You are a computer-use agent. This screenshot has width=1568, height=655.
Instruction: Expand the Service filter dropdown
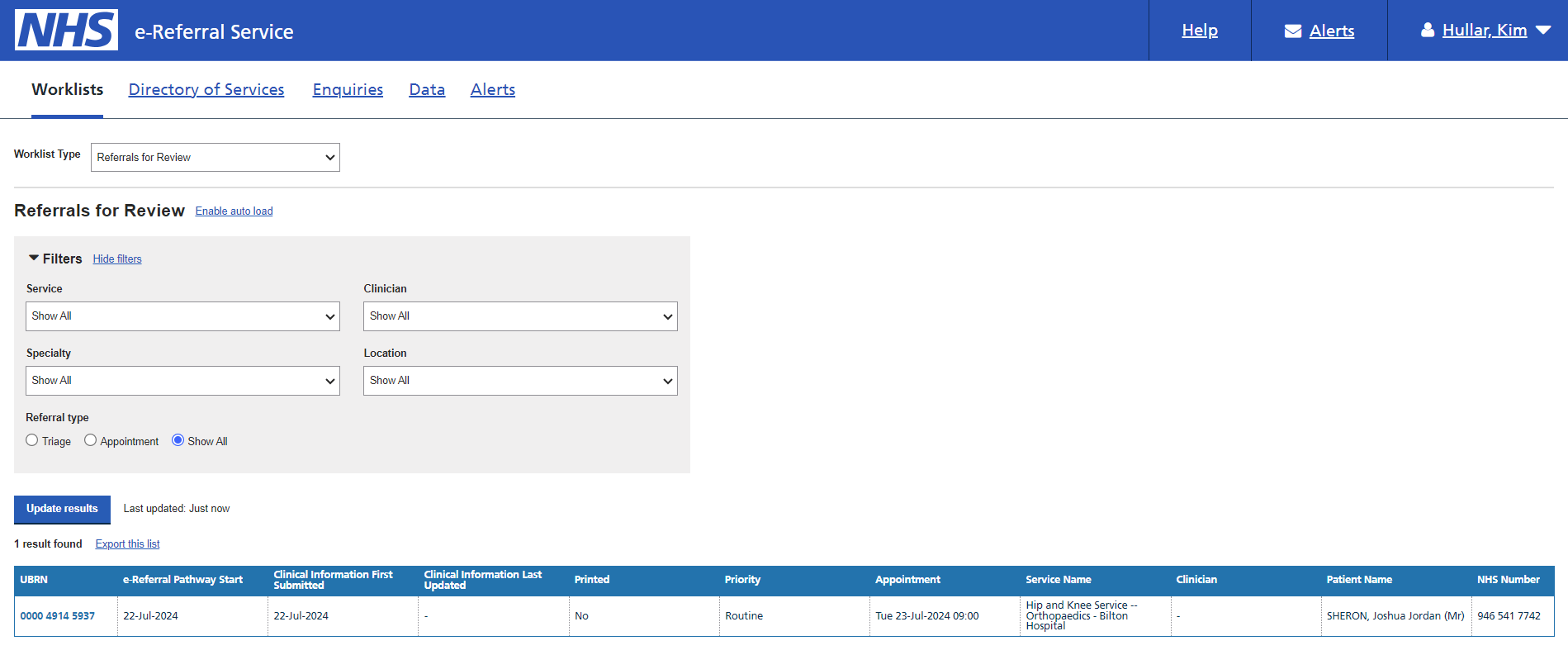click(182, 316)
